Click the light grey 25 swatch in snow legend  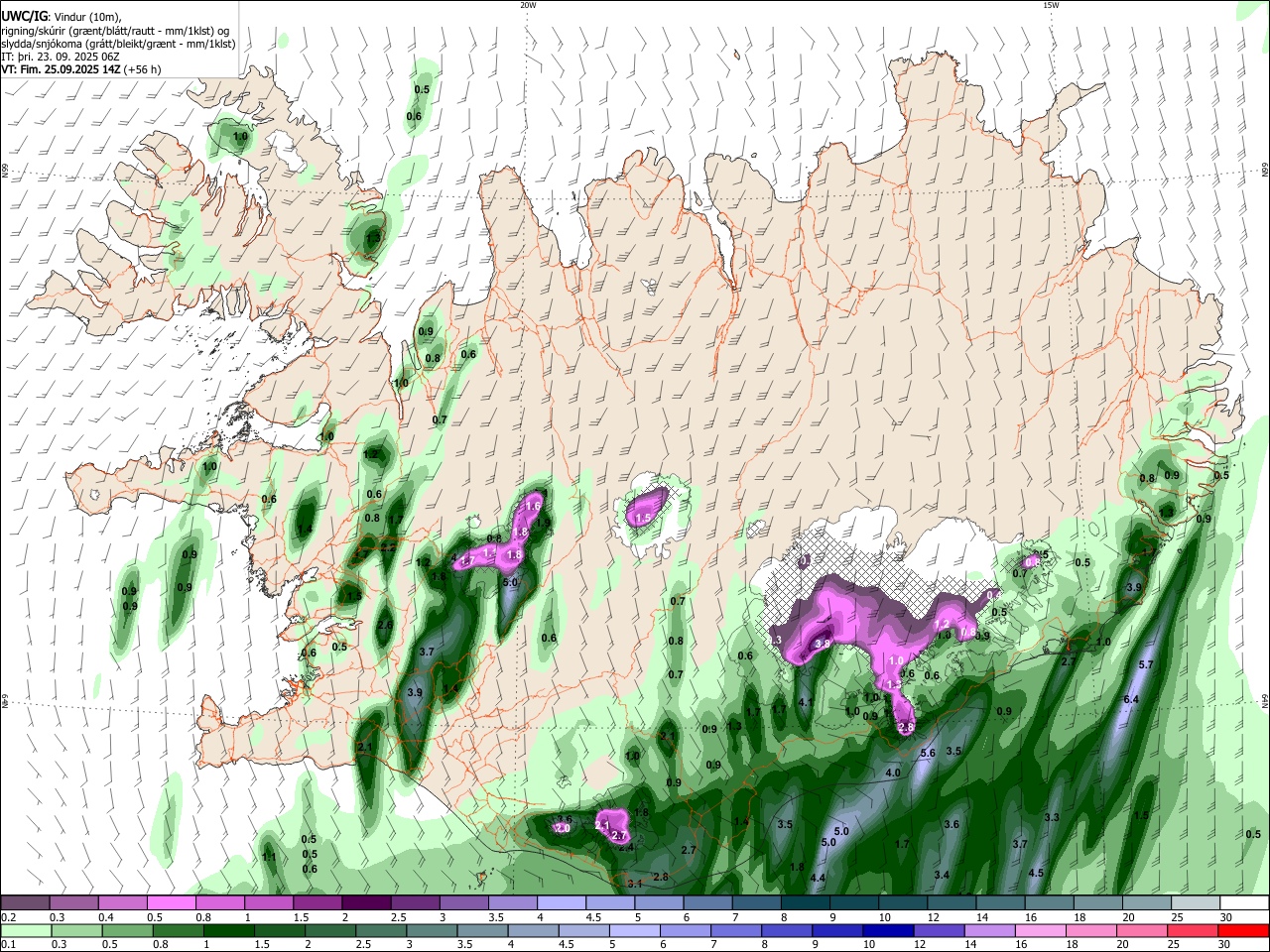pyautogui.click(x=1195, y=903)
